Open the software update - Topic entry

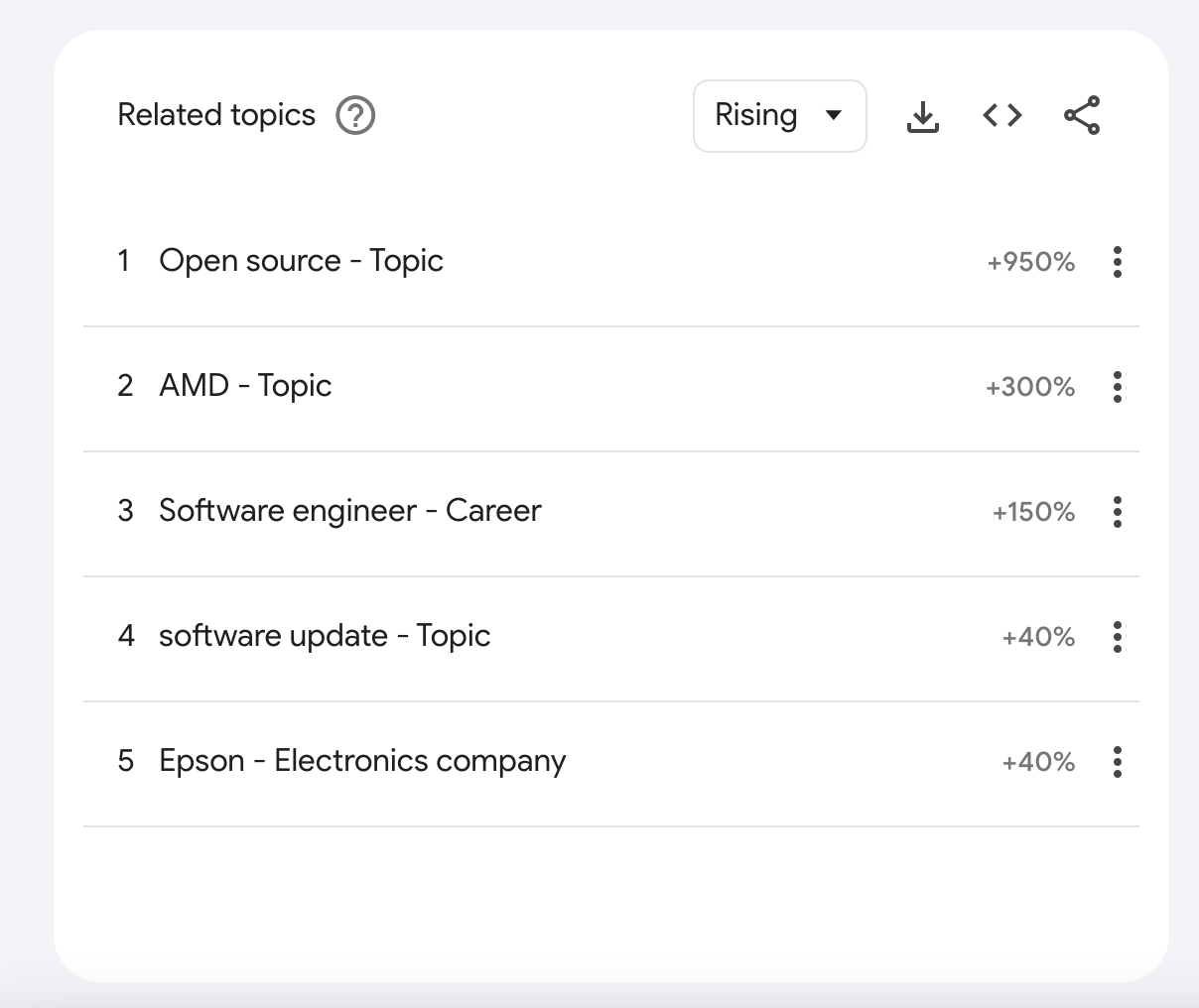tap(325, 636)
